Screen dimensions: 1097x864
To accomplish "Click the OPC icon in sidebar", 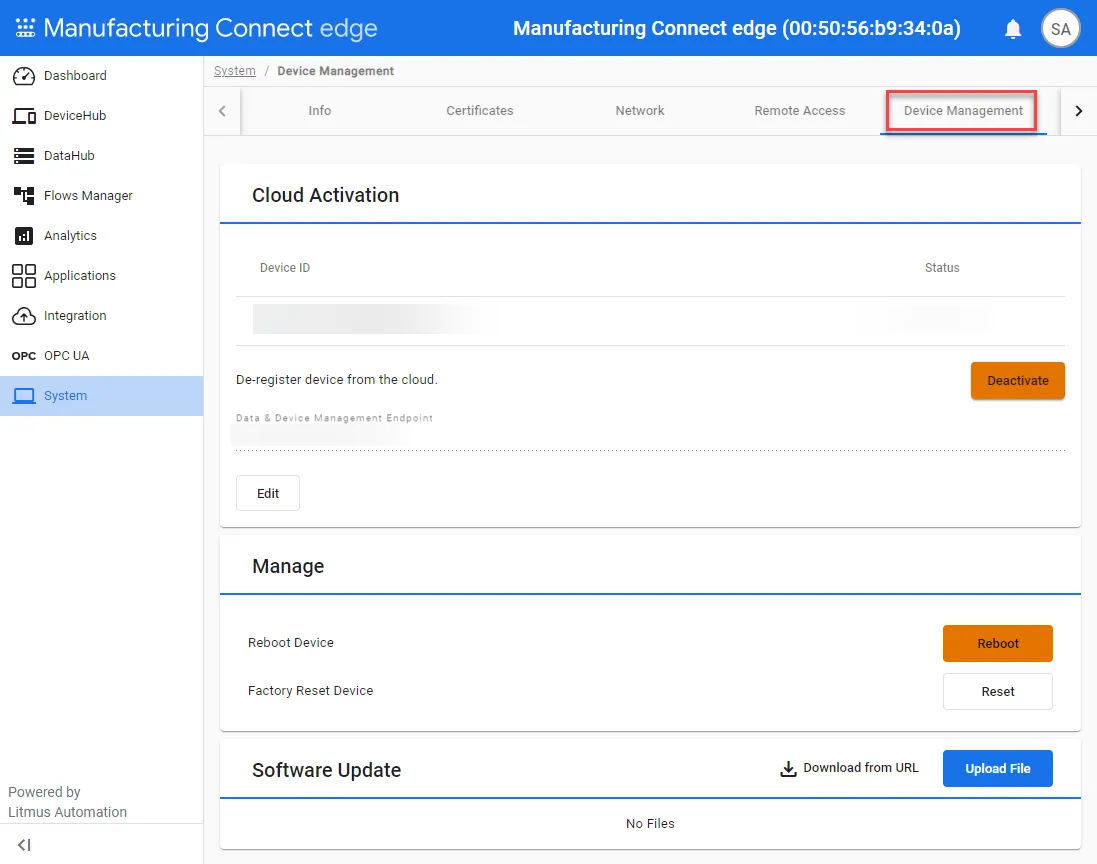I will pyautogui.click(x=24, y=356).
